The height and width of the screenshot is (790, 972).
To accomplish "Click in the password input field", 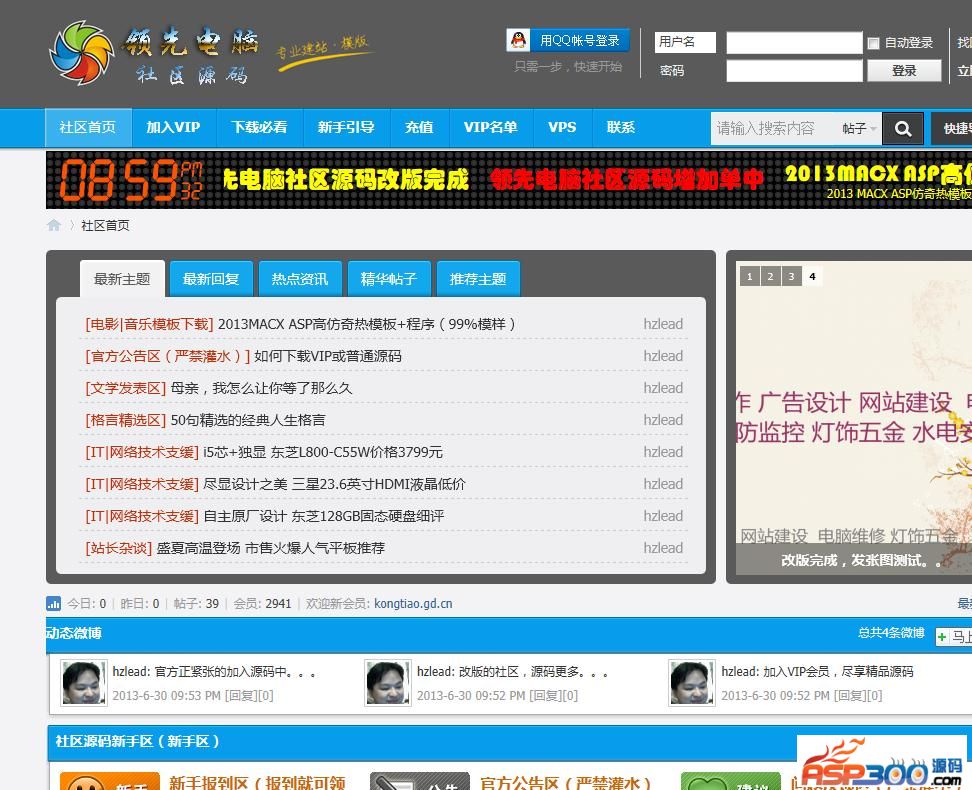I will pos(794,71).
